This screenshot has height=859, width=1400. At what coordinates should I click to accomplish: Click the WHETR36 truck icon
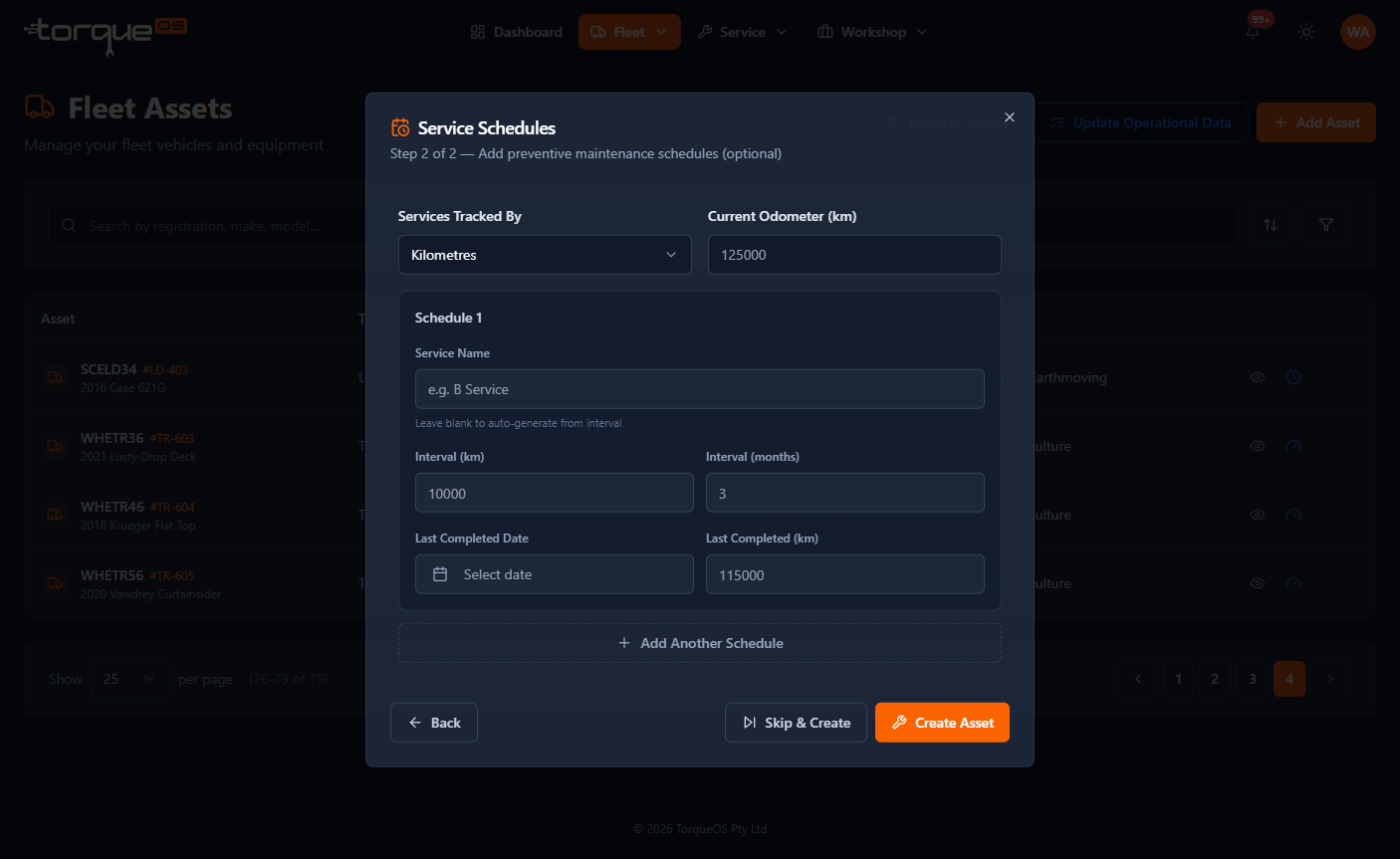point(55,446)
